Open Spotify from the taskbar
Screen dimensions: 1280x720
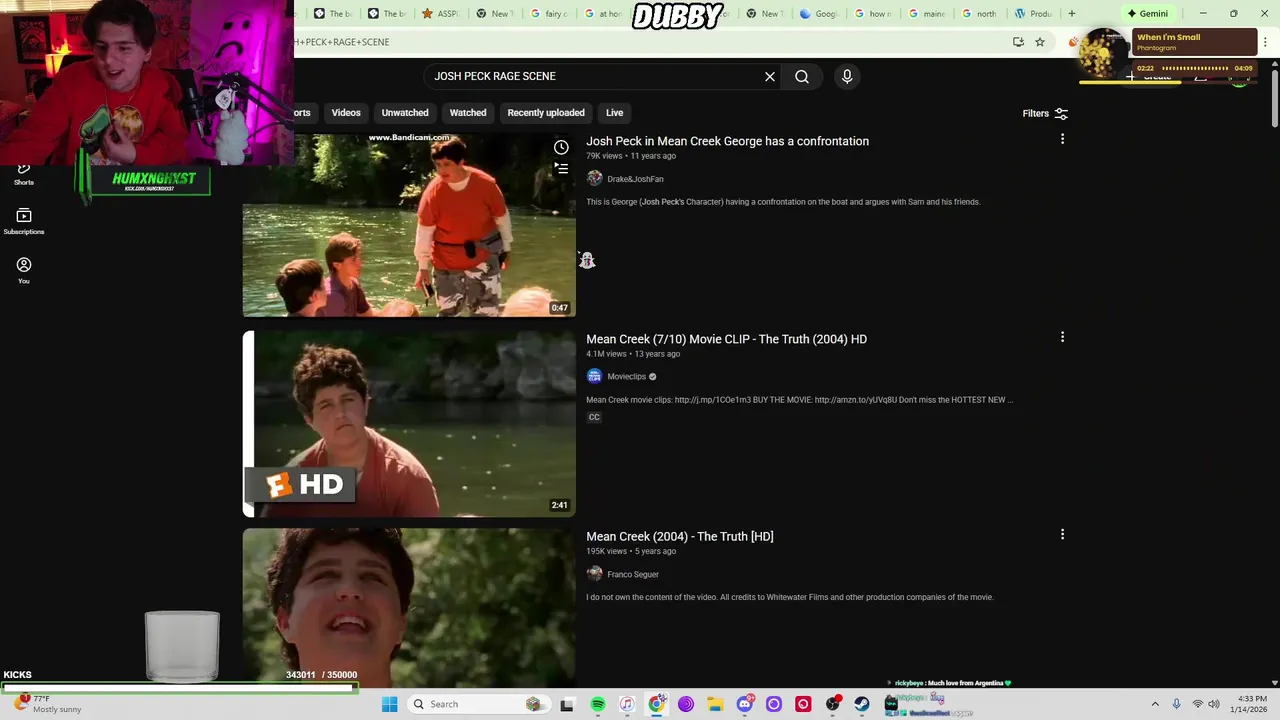click(x=598, y=704)
